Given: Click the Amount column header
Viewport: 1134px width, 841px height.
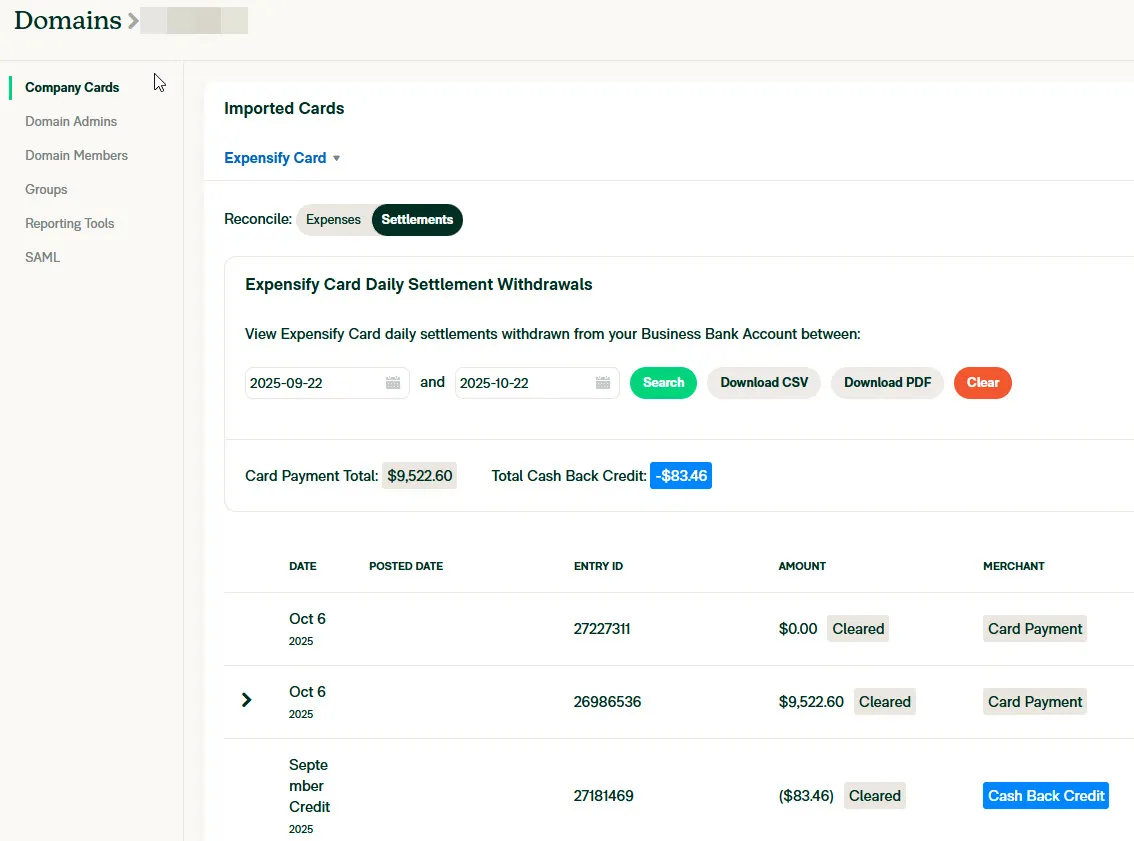Looking at the screenshot, I should point(802,566).
